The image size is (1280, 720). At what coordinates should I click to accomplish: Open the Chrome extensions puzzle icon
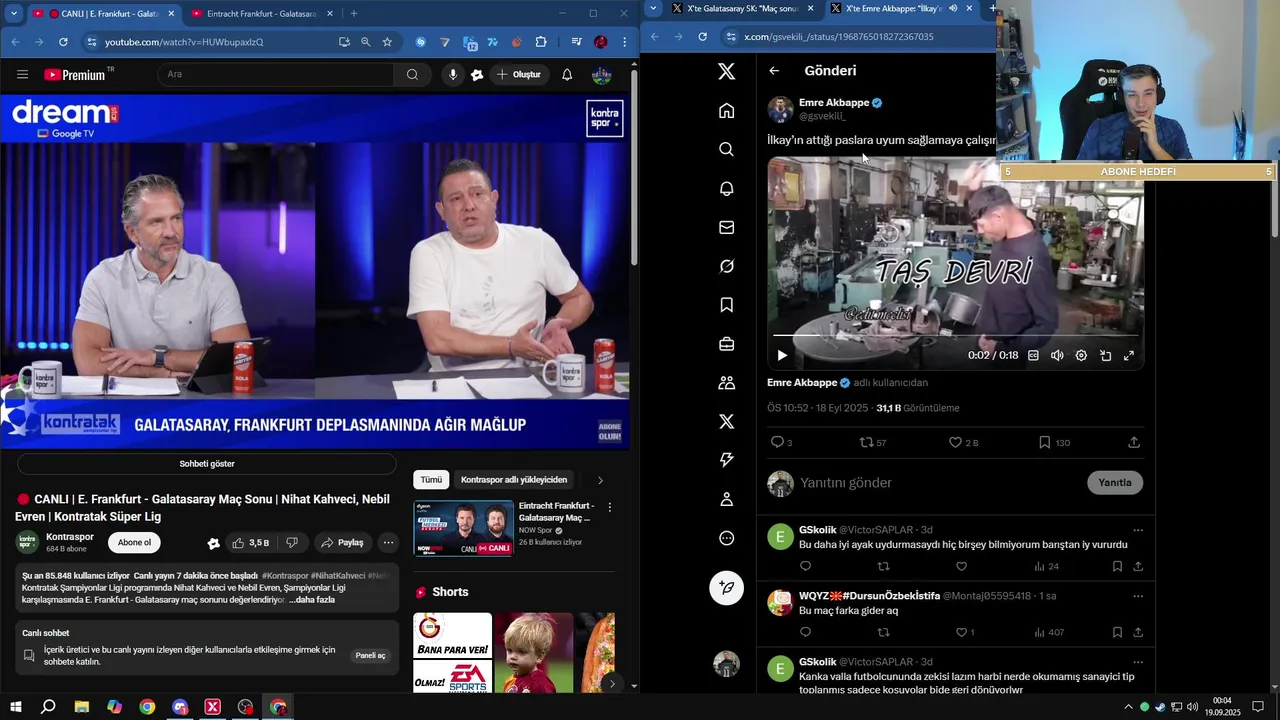tap(541, 42)
